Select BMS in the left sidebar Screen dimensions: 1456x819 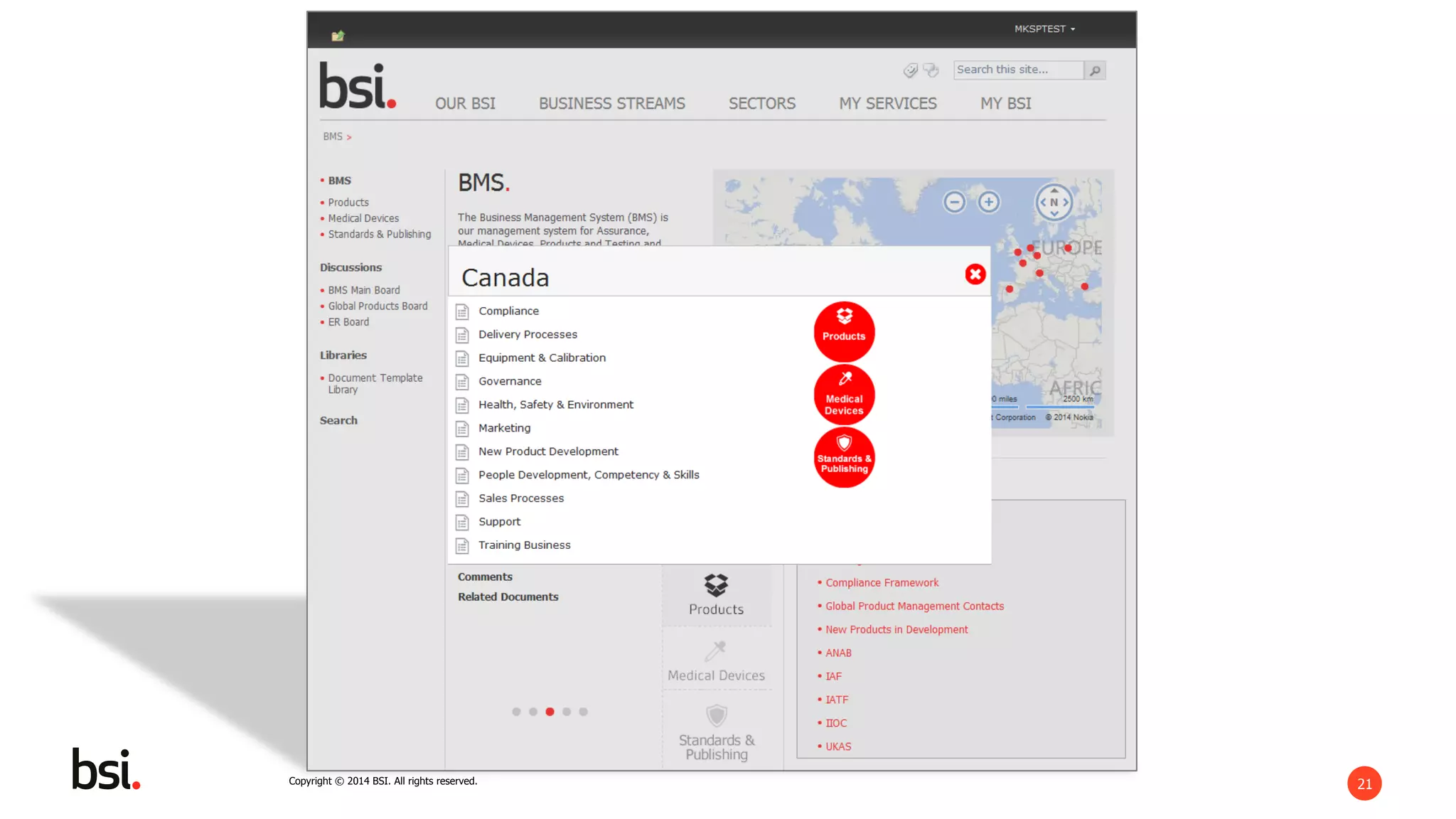point(339,181)
